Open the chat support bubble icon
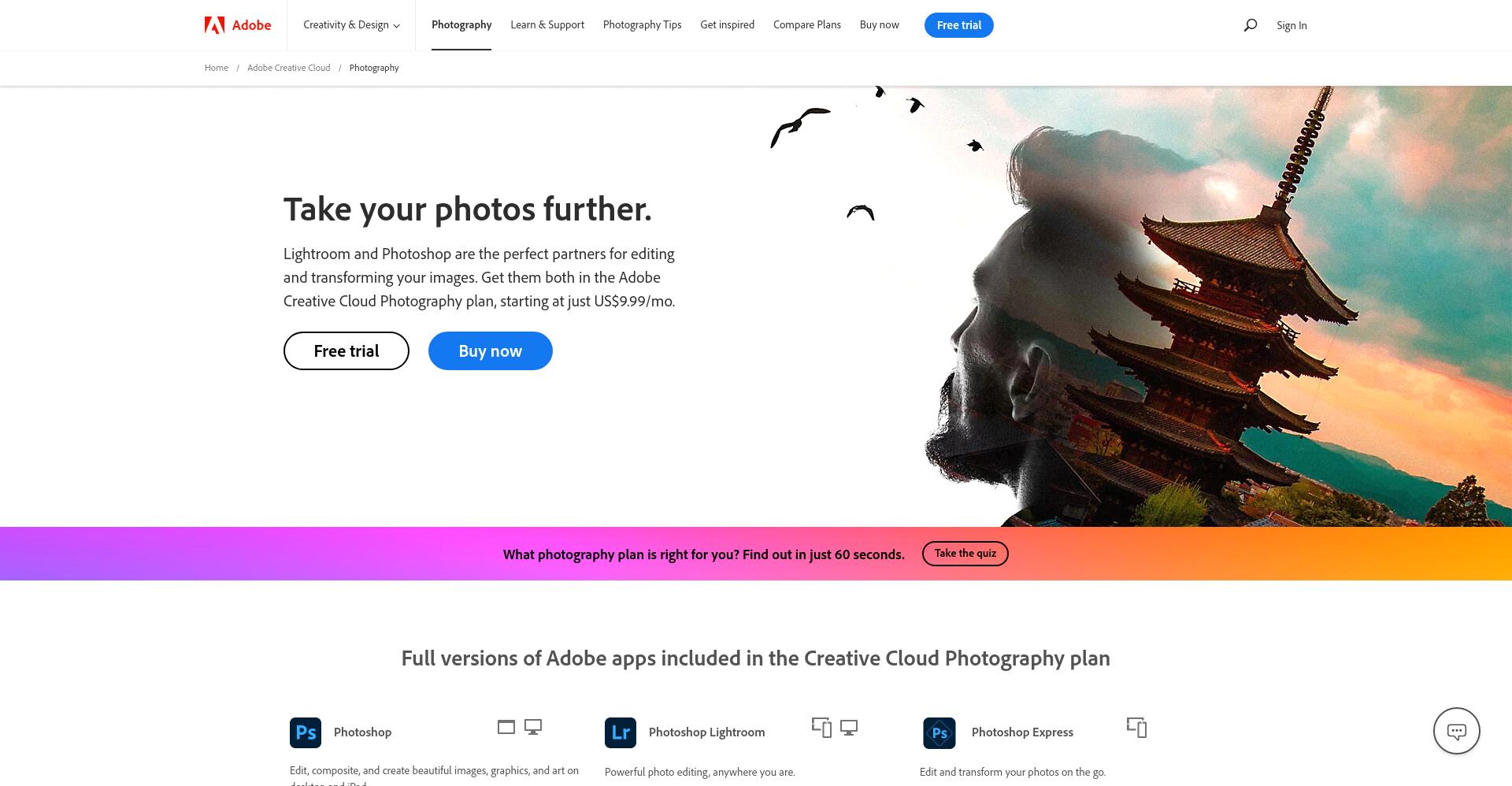The height and width of the screenshot is (786, 1512). click(1456, 731)
